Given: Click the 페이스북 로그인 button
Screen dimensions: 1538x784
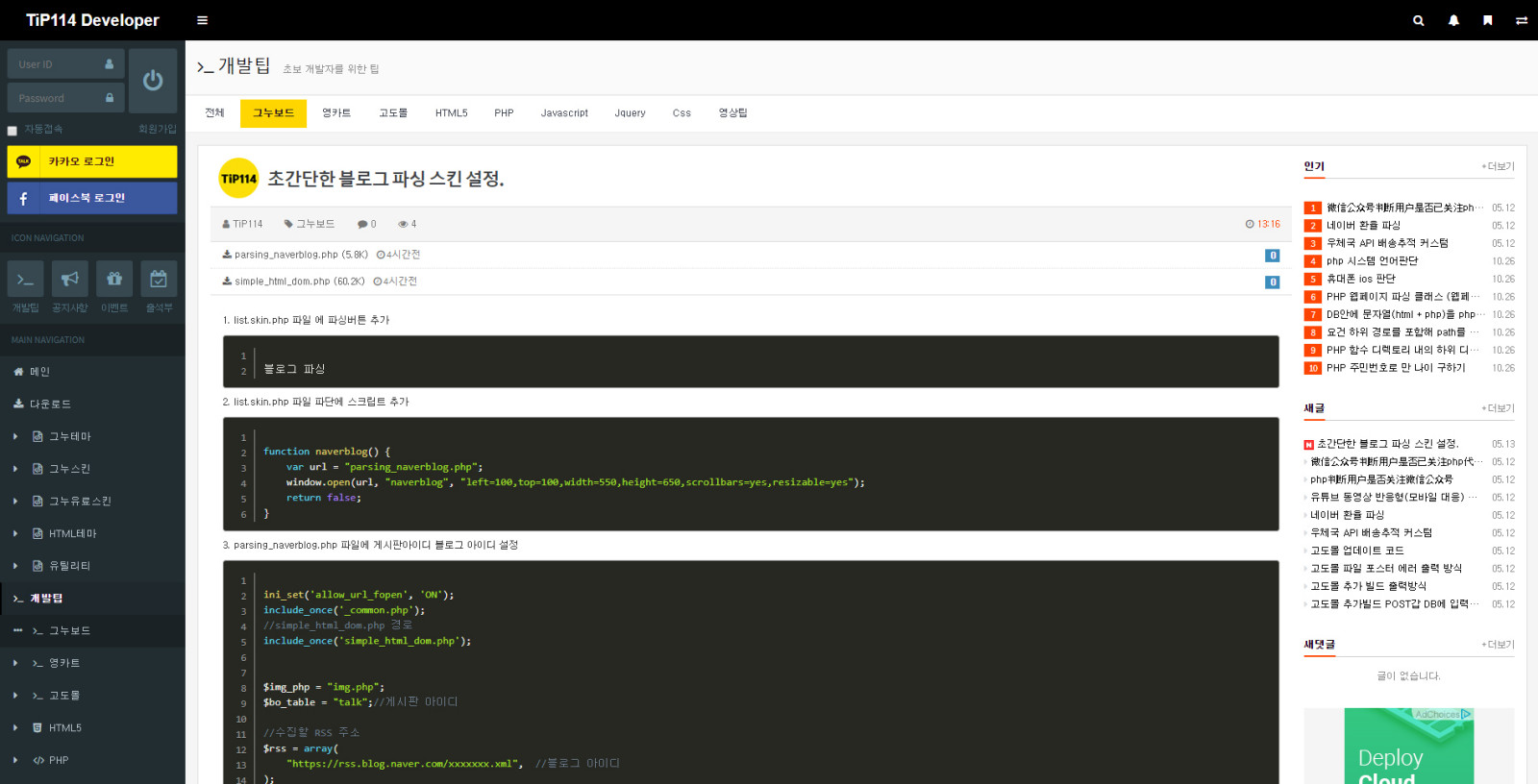Looking at the screenshot, I should pyautogui.click(x=92, y=198).
